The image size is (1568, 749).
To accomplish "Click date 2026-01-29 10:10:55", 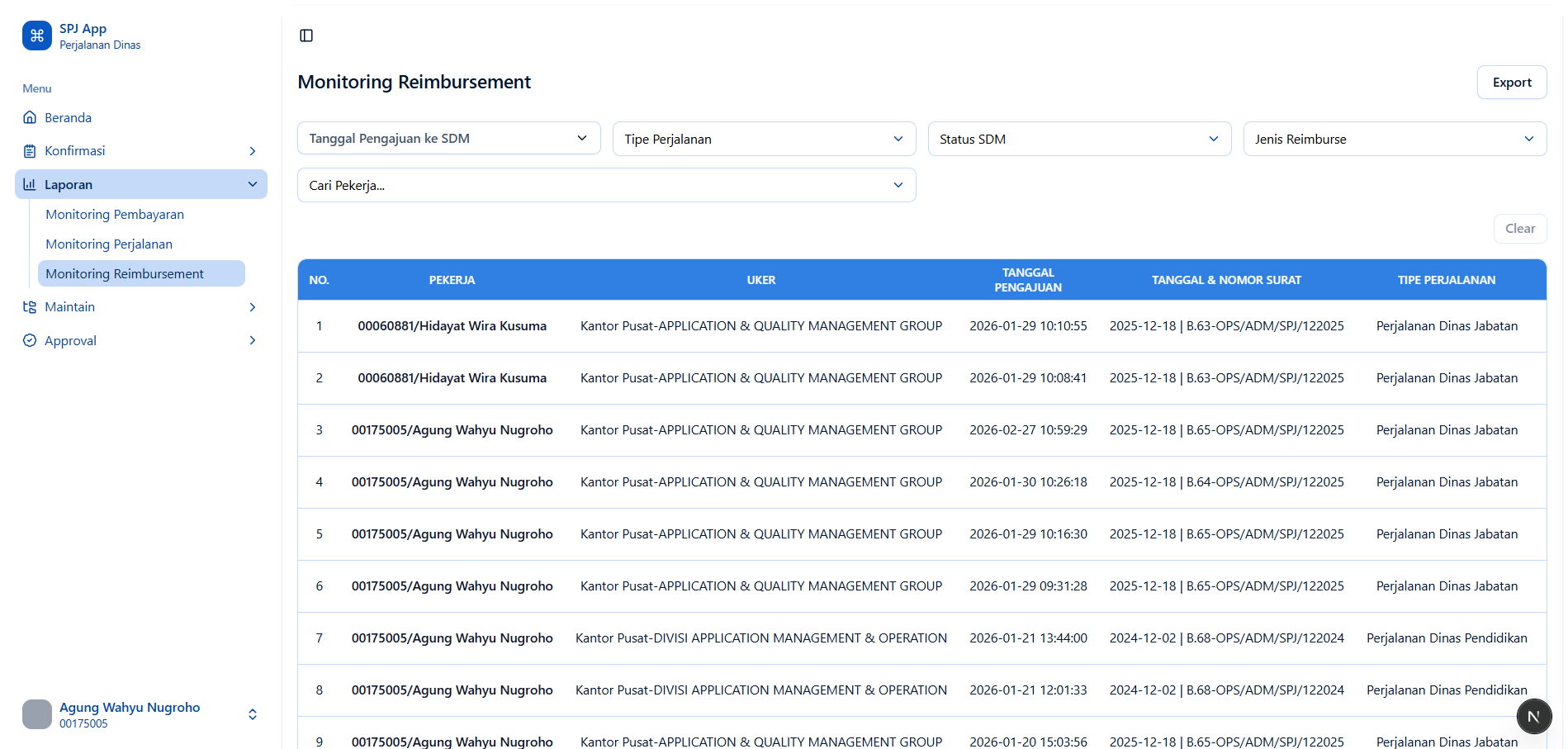I will point(1028,326).
